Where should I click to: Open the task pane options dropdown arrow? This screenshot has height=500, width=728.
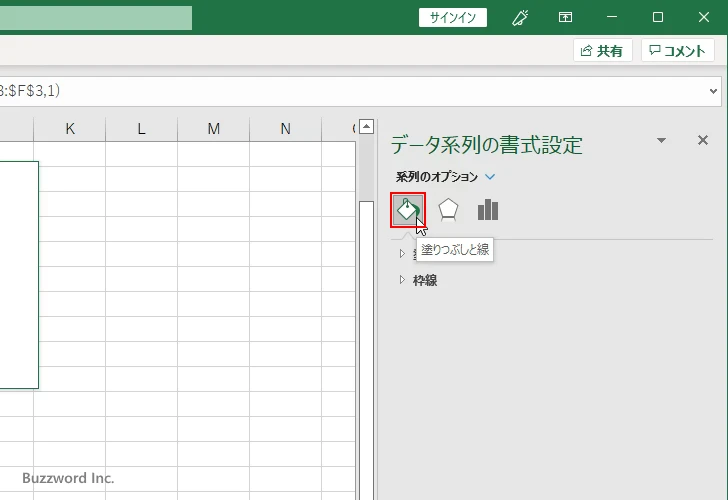(662, 140)
